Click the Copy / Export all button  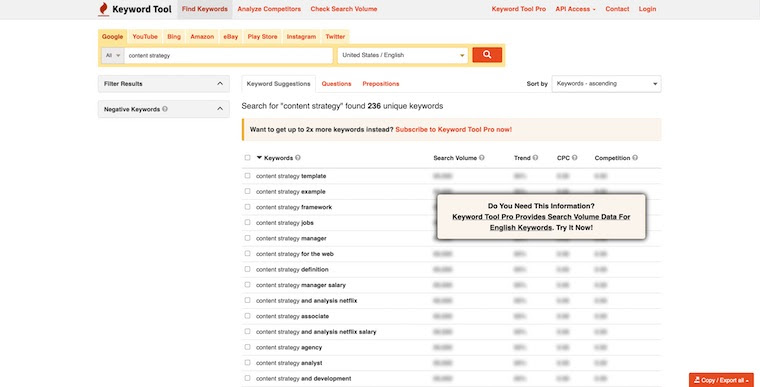pos(721,380)
